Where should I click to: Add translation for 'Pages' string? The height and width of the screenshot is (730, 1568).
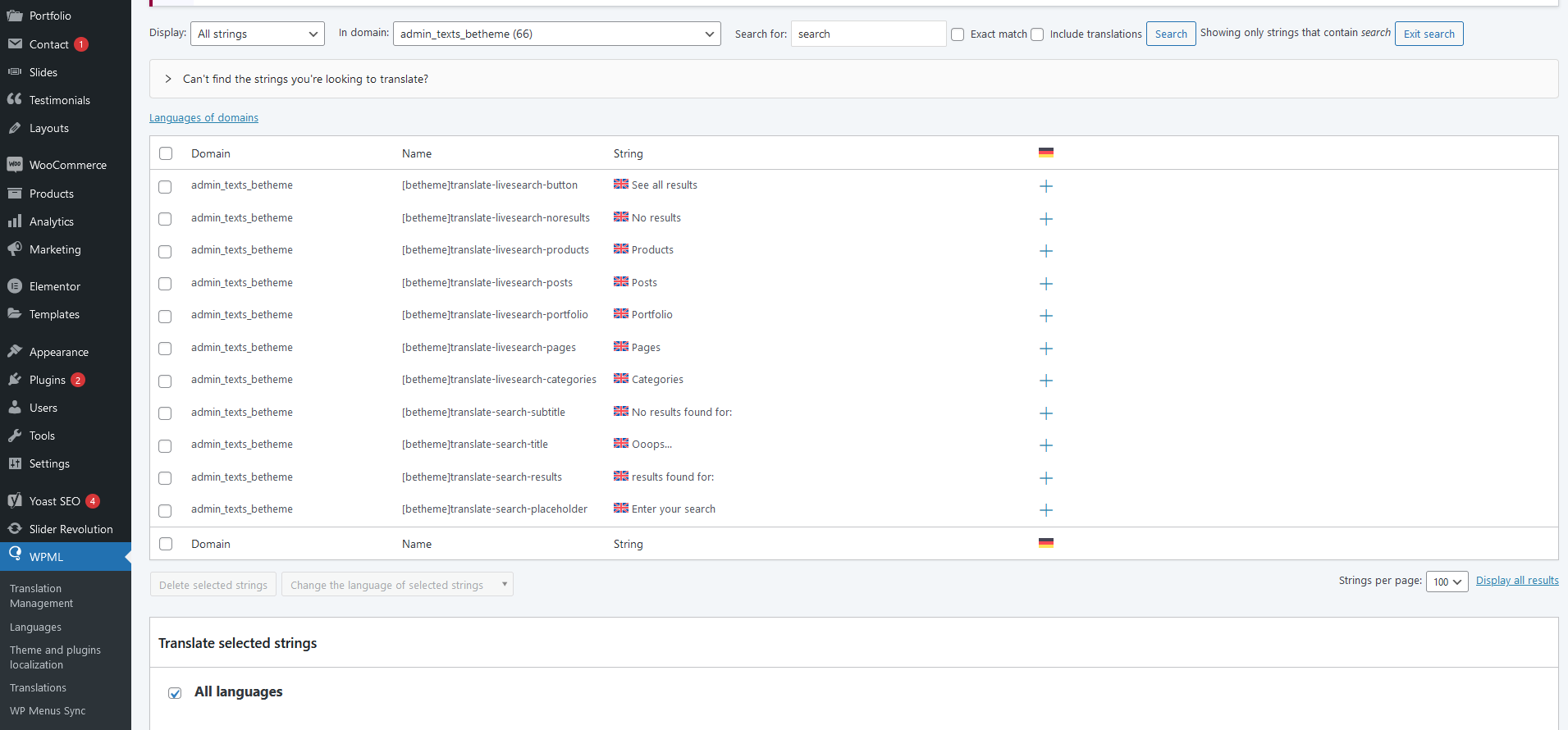(1045, 349)
